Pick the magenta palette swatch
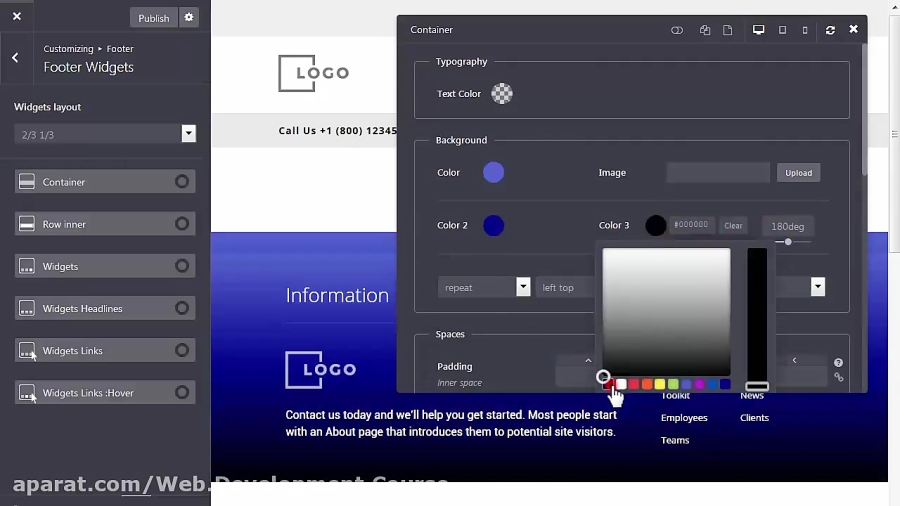Viewport: 900px width, 506px height. pos(699,384)
